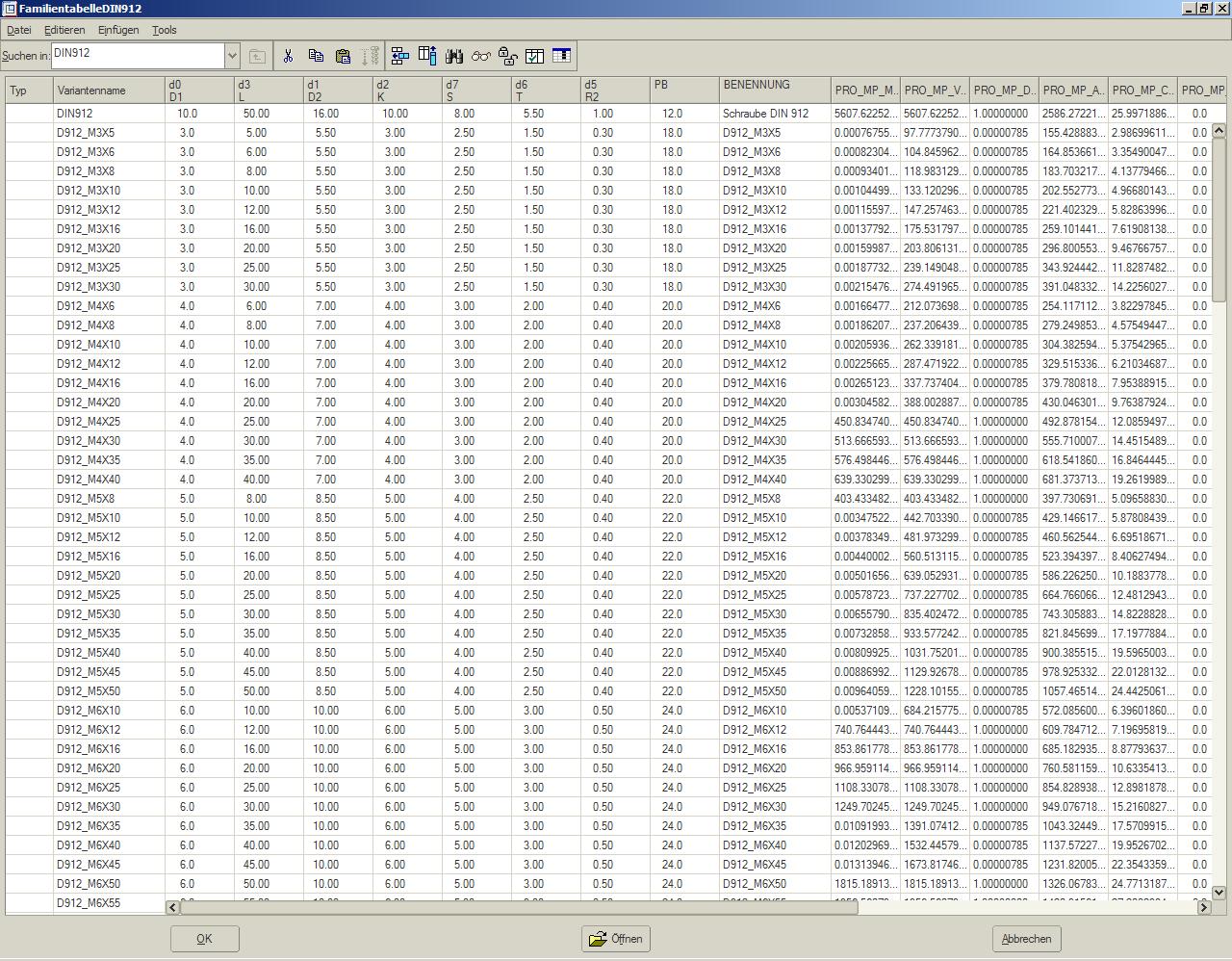Open the Editieren menu
Viewport: 1232px width, 961px height.
click(64, 30)
